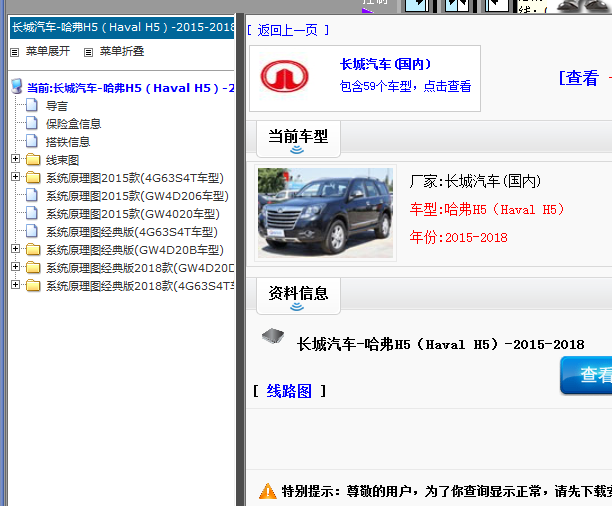
Task: Select 系统原理图2015款(4G63S4T车型) label
Action: 135,178
